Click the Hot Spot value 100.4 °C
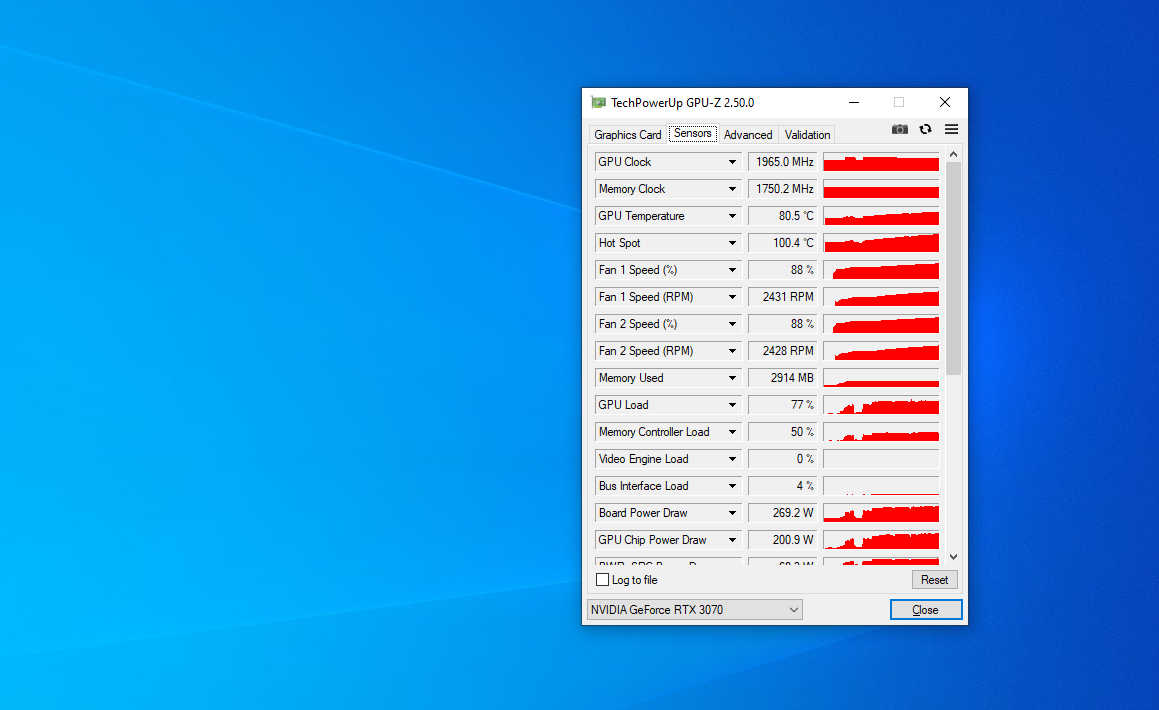This screenshot has width=1159, height=710. (x=783, y=243)
